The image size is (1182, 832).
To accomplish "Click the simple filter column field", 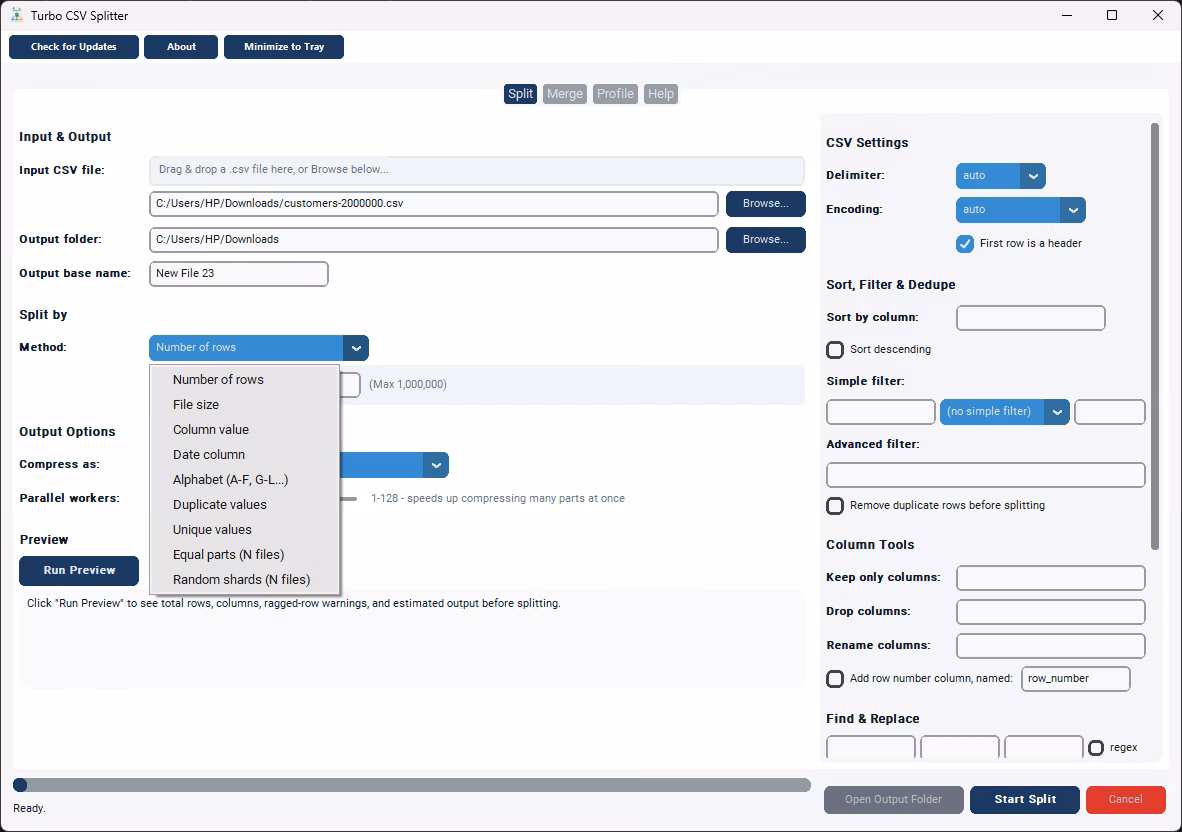I will coord(880,412).
